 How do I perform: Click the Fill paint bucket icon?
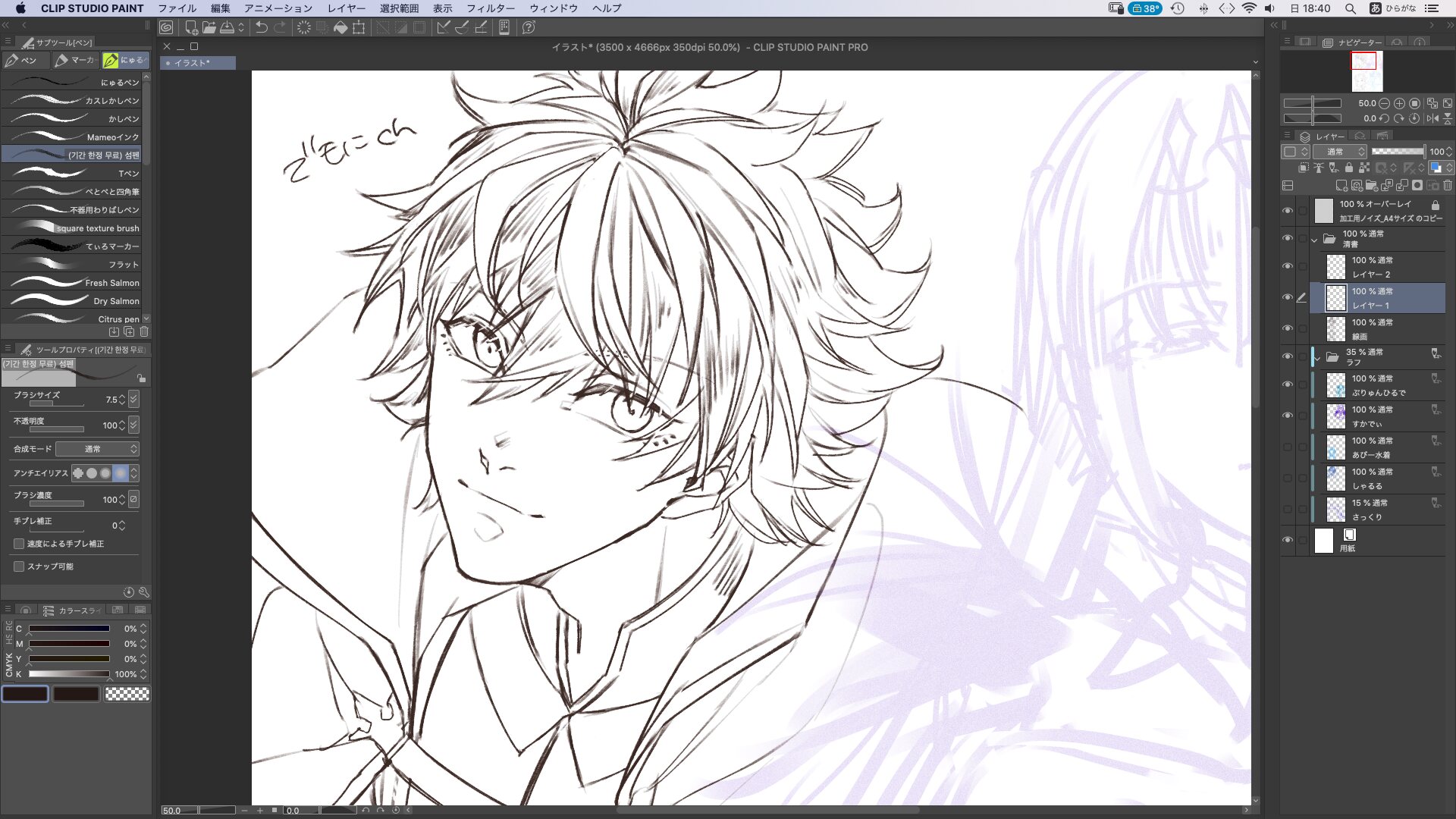(340, 27)
